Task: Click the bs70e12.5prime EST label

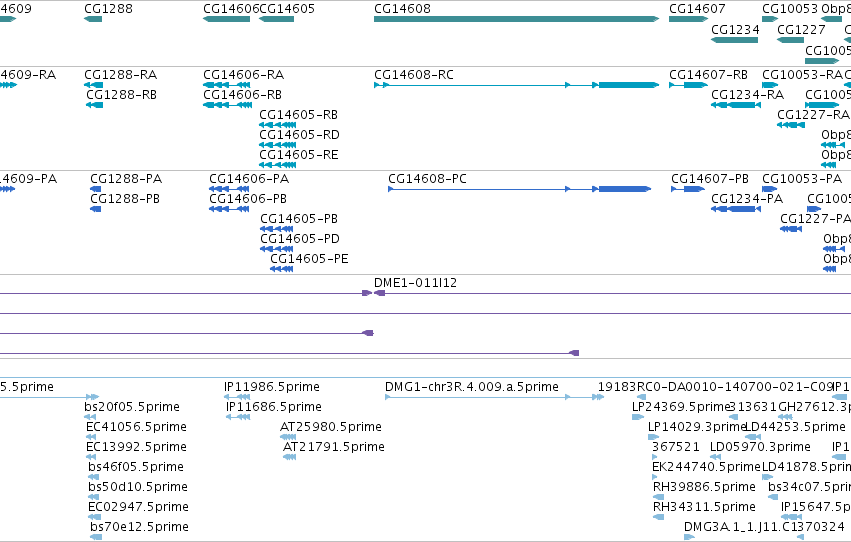Action: coord(139,528)
